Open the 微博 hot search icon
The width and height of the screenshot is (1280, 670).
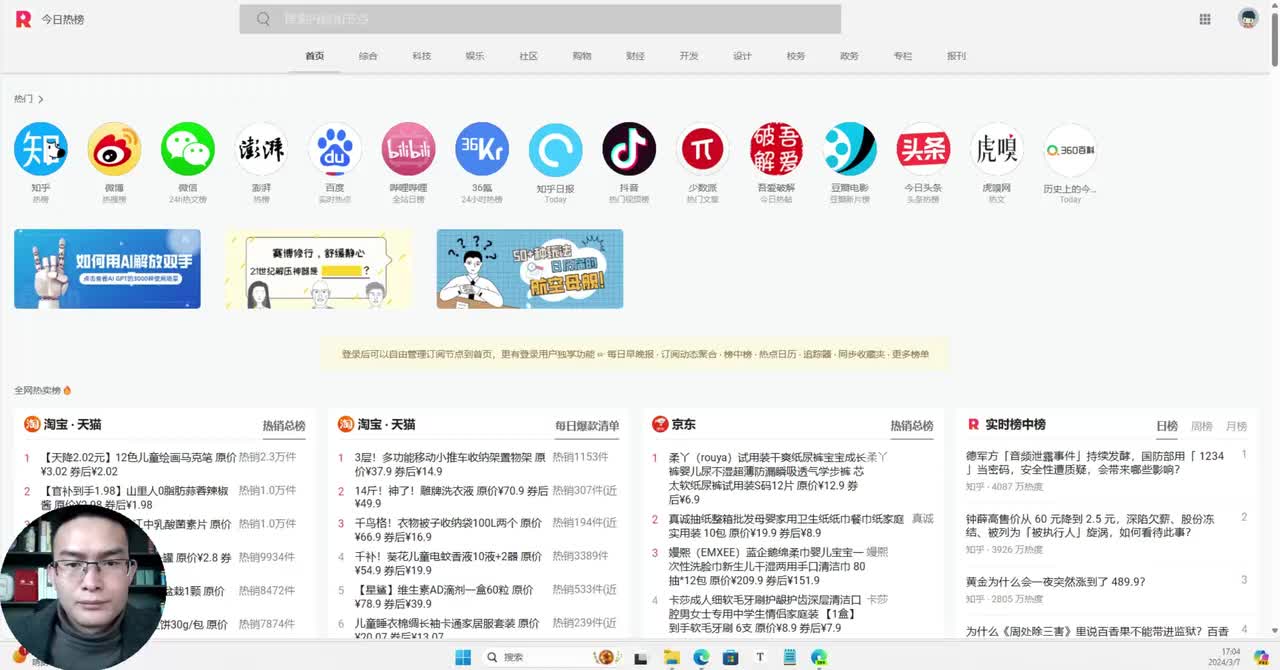(114, 149)
